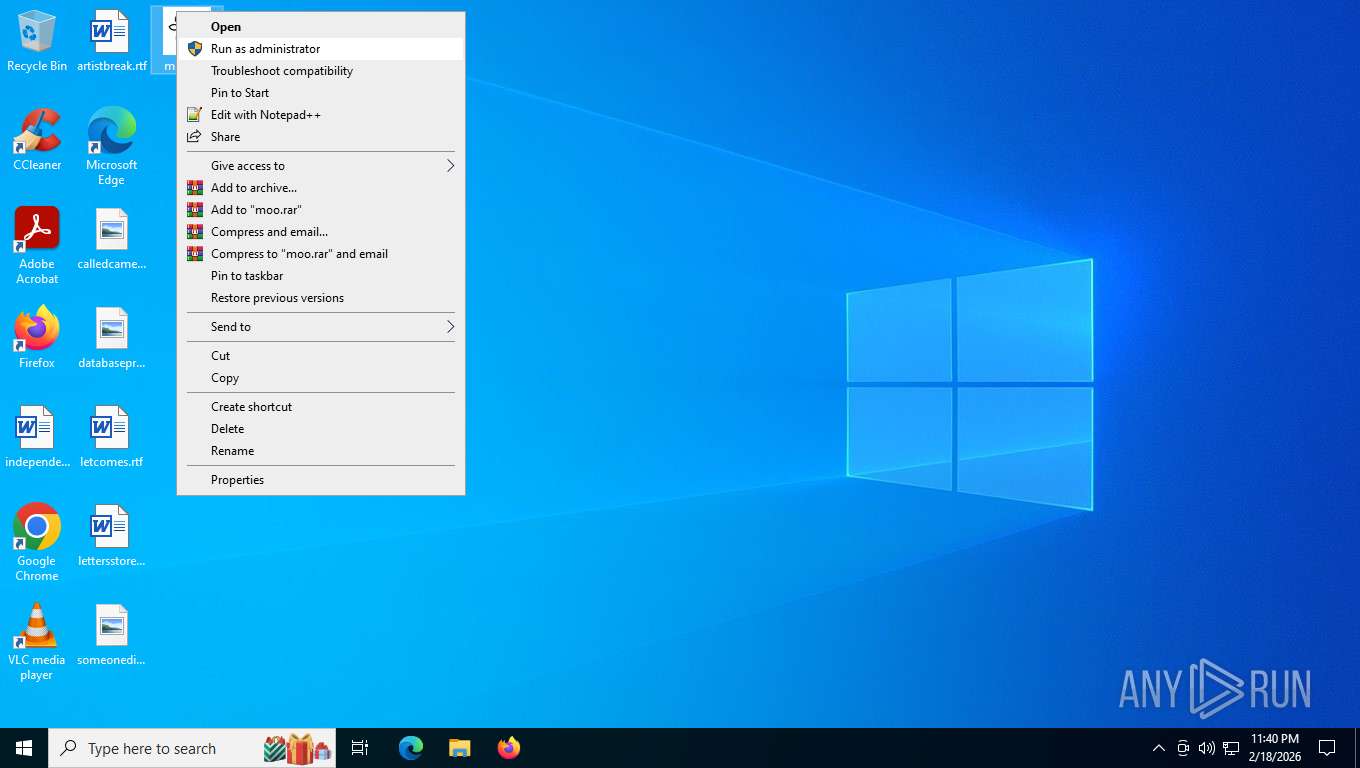Click Open in the context menu
This screenshot has width=1360, height=768.
pyautogui.click(x=321, y=27)
